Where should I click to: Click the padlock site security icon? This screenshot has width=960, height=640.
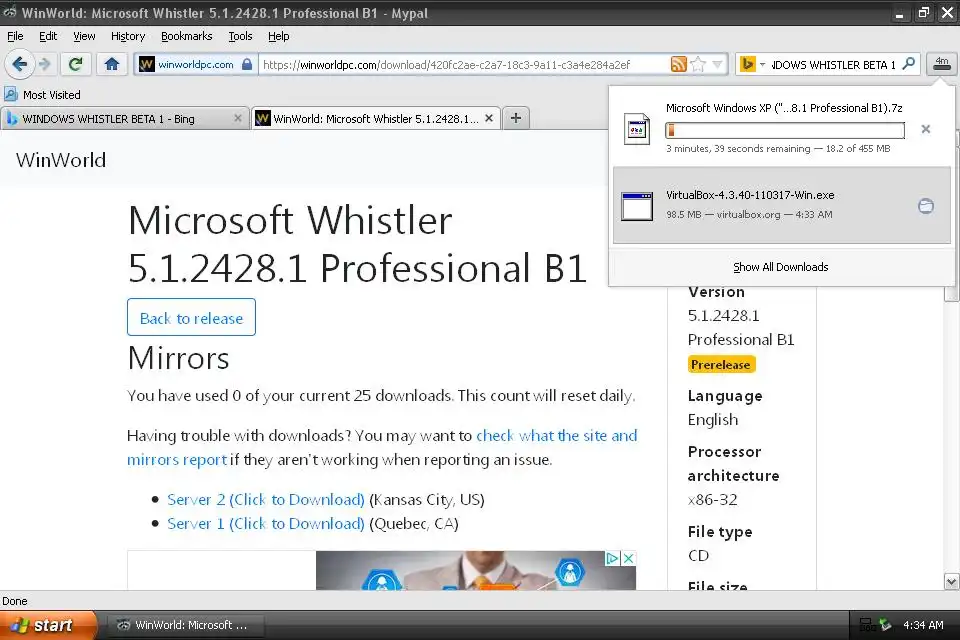247,64
